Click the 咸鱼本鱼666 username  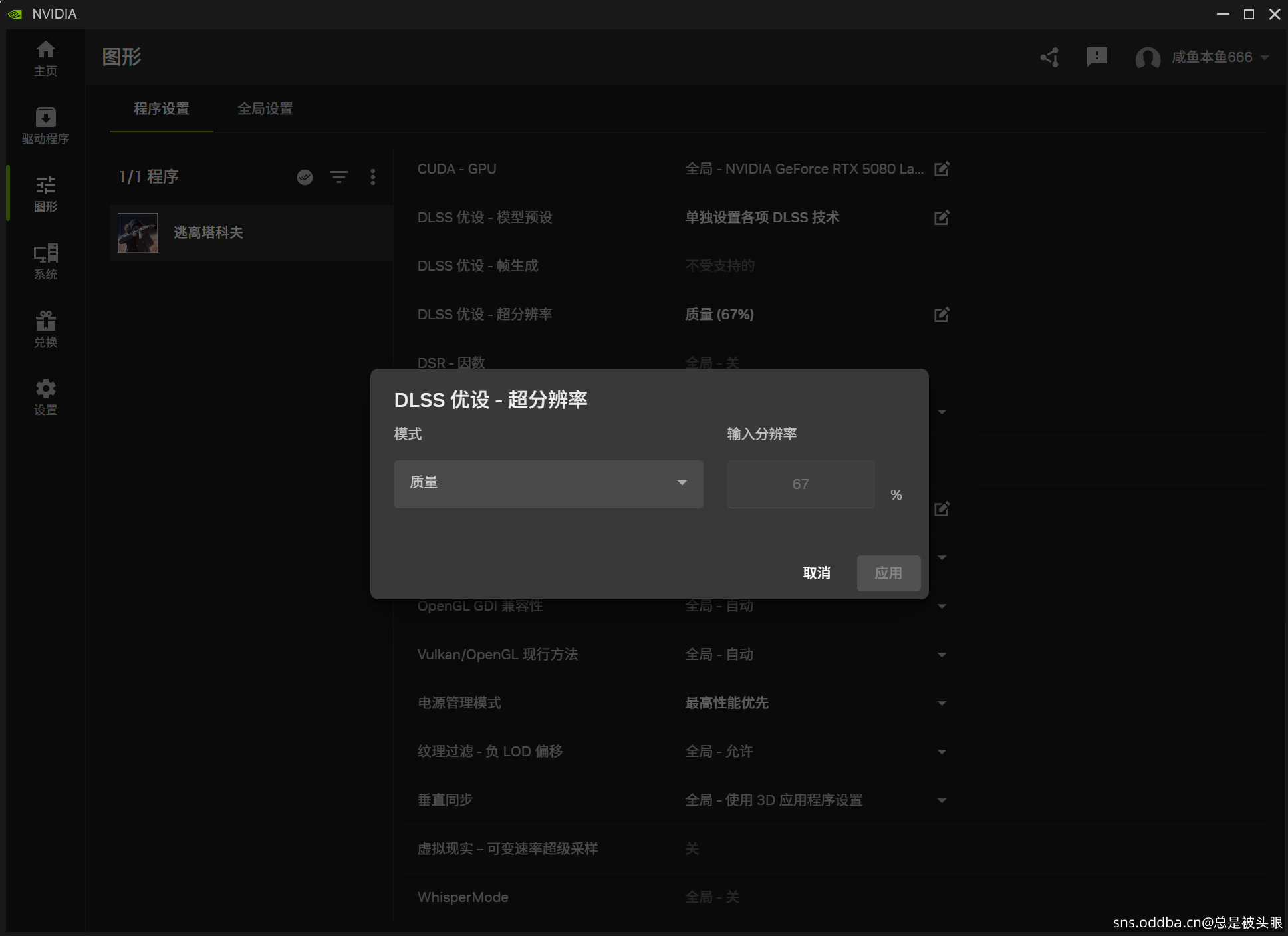(1212, 57)
